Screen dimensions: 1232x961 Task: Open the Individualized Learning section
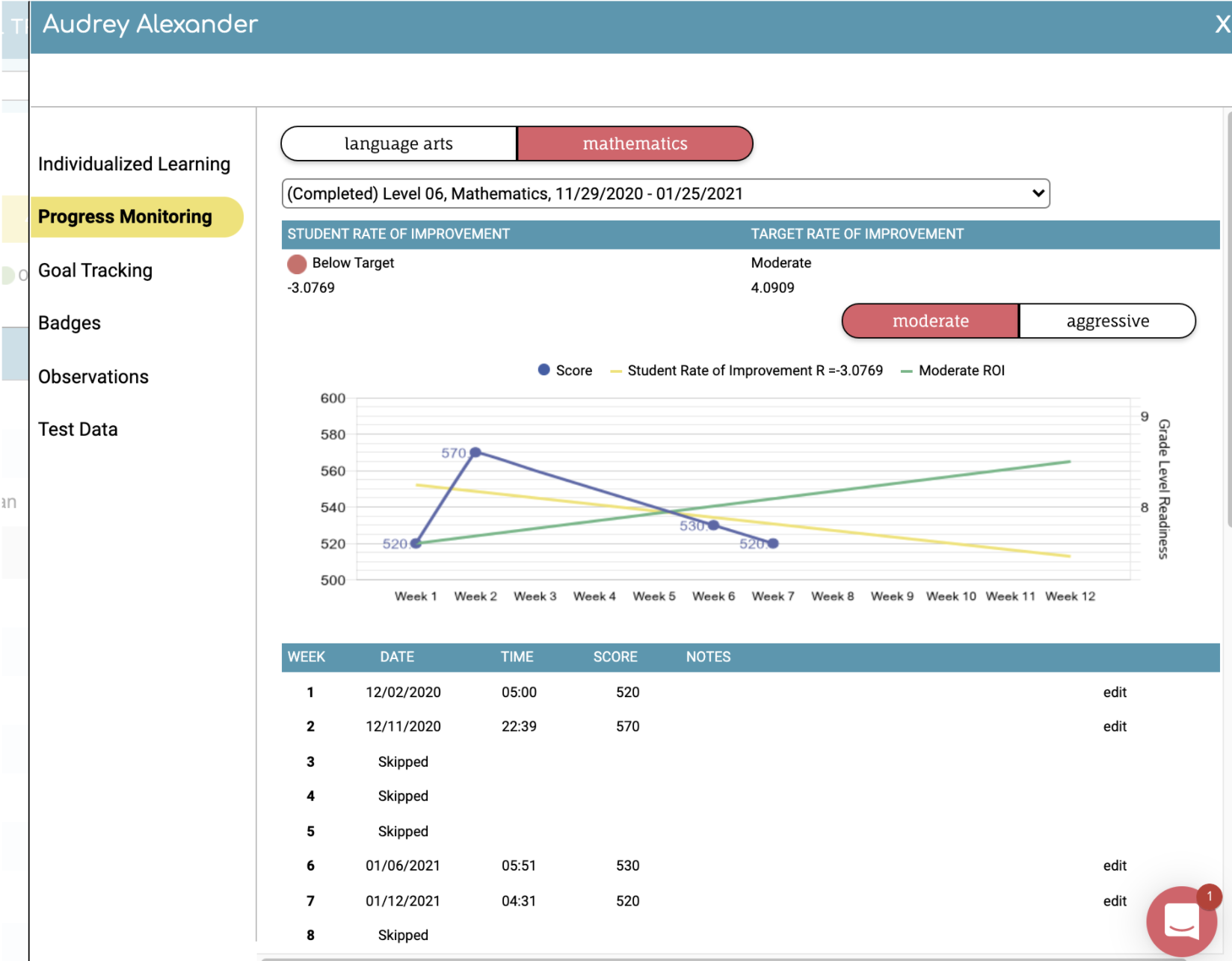pyautogui.click(x=135, y=164)
